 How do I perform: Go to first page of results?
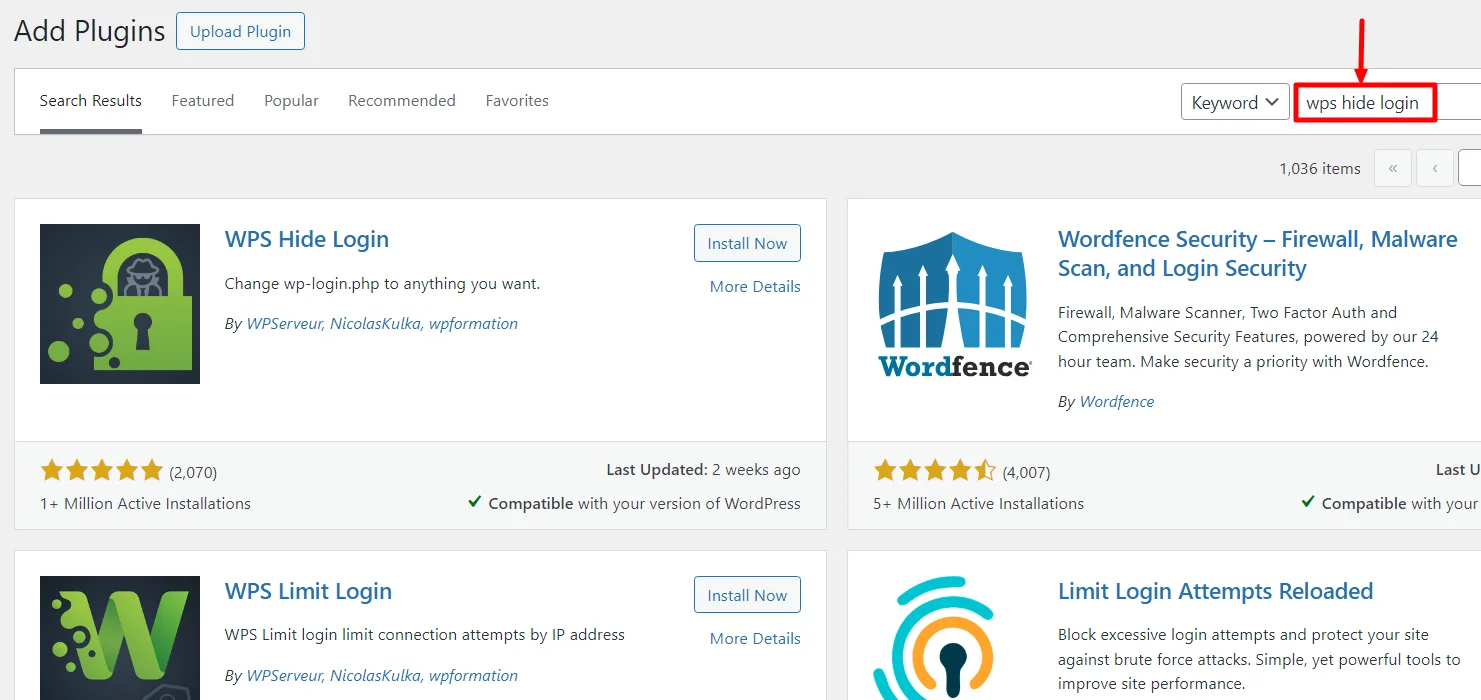1393,168
